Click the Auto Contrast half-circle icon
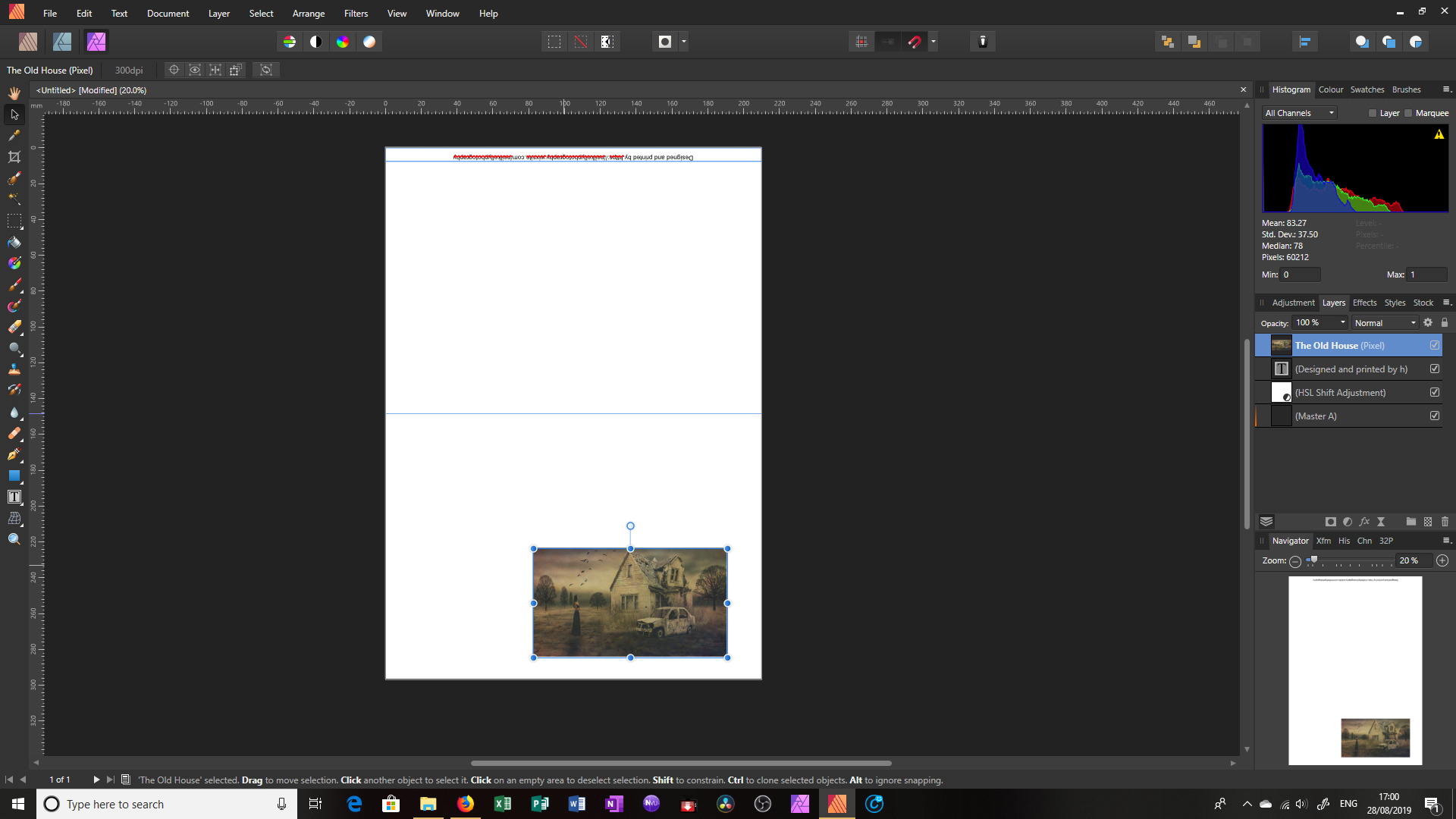This screenshot has height=819, width=1456. 316,42
